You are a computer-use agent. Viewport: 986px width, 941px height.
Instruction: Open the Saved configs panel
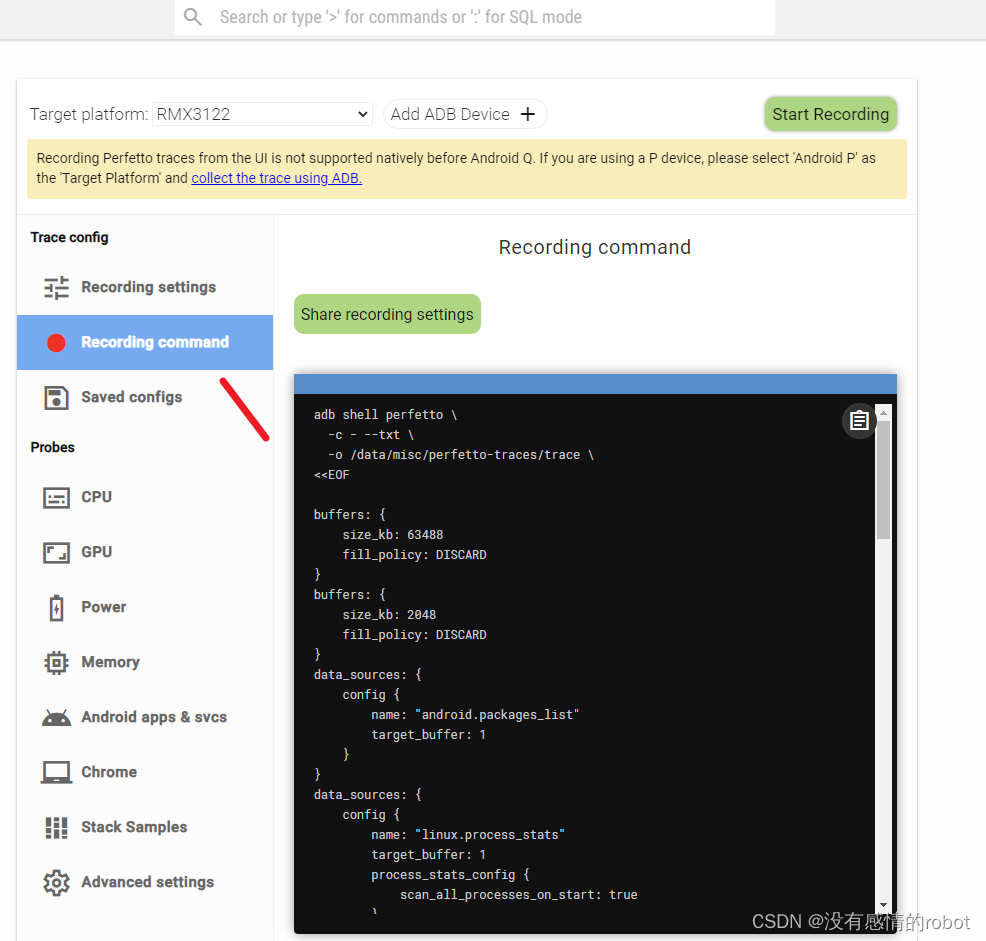pos(130,397)
